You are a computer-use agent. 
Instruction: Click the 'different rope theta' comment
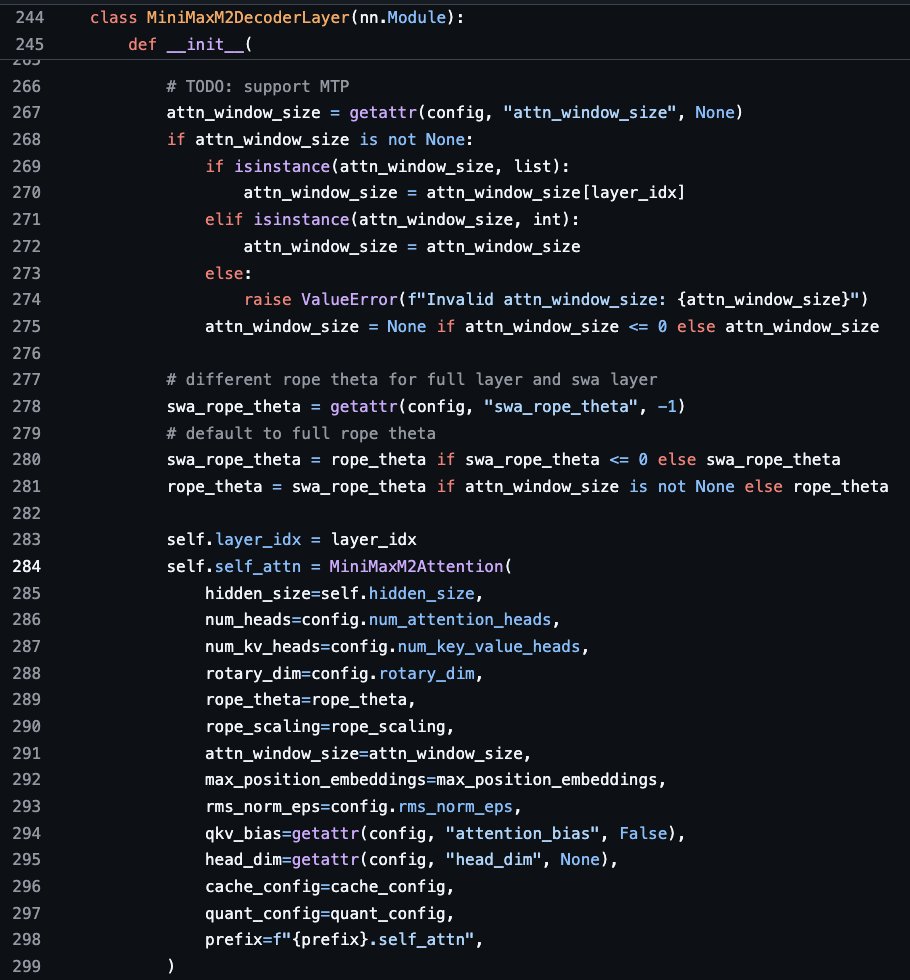(x=412, y=379)
